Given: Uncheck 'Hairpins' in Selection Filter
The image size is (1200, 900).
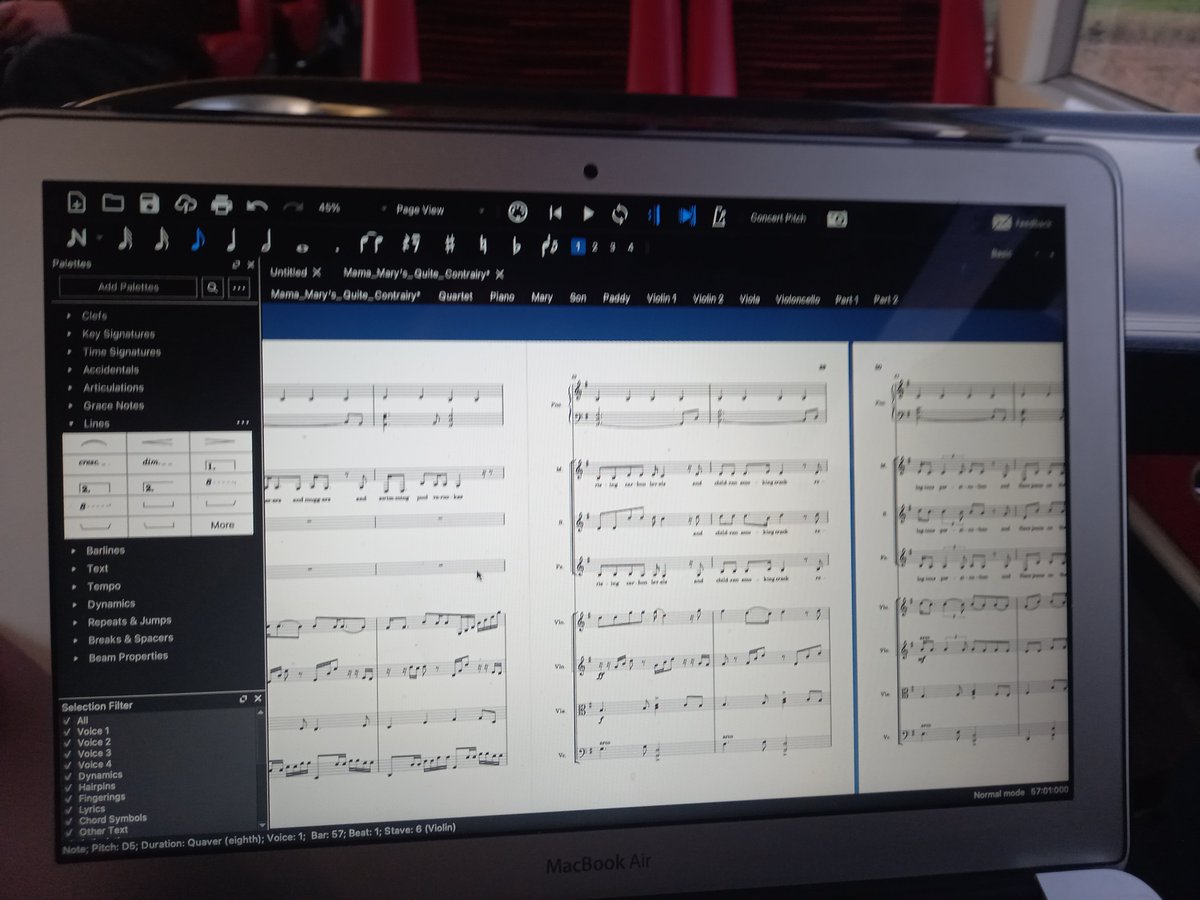Looking at the screenshot, I should 66,787.
